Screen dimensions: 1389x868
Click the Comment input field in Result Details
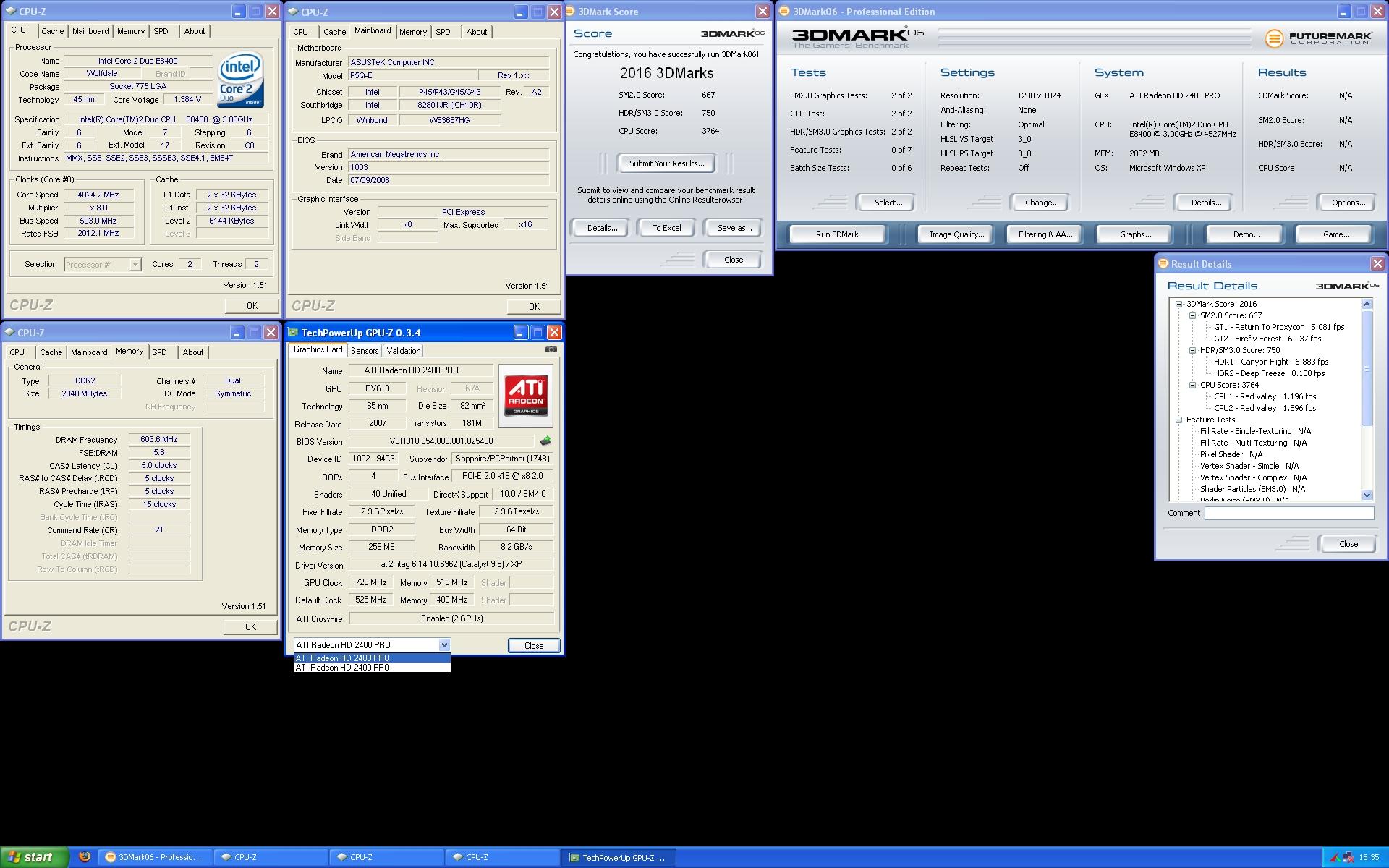pos(1288,513)
